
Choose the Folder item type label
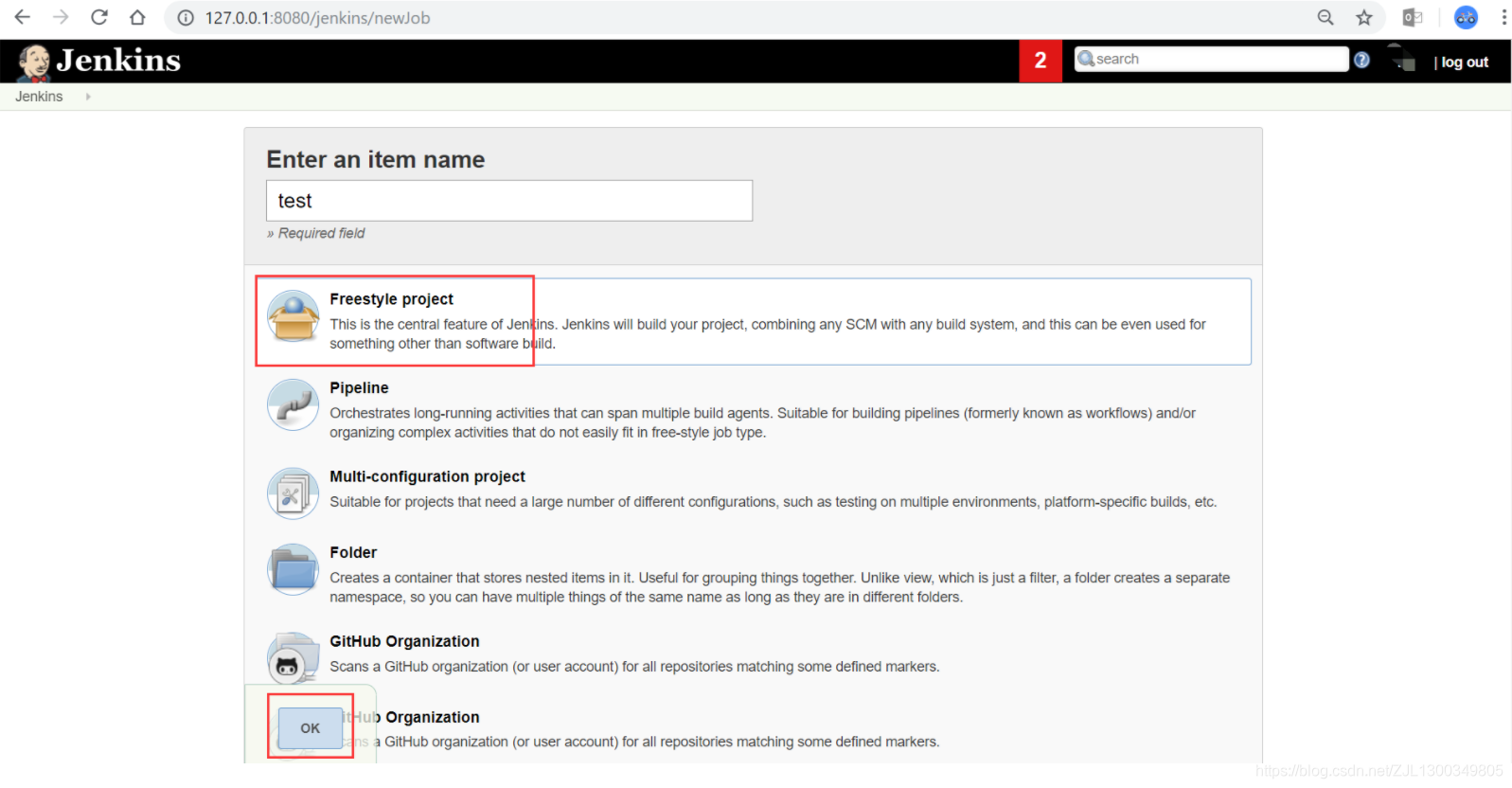[353, 553]
